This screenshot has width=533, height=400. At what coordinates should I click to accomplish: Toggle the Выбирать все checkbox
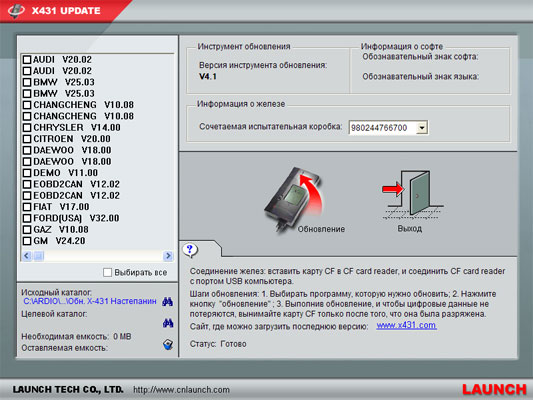click(107, 272)
